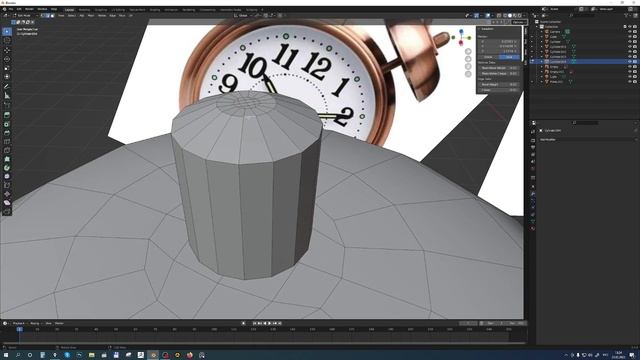Switch to the Shading workspace tab
This screenshot has width=640, height=360.
click(155, 9)
